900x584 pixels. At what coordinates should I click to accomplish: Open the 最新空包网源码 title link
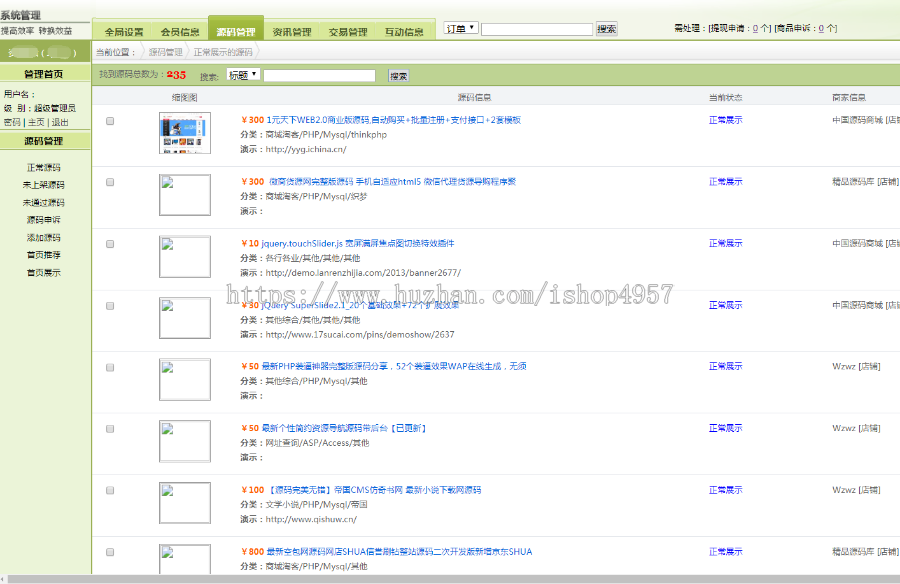click(399, 552)
